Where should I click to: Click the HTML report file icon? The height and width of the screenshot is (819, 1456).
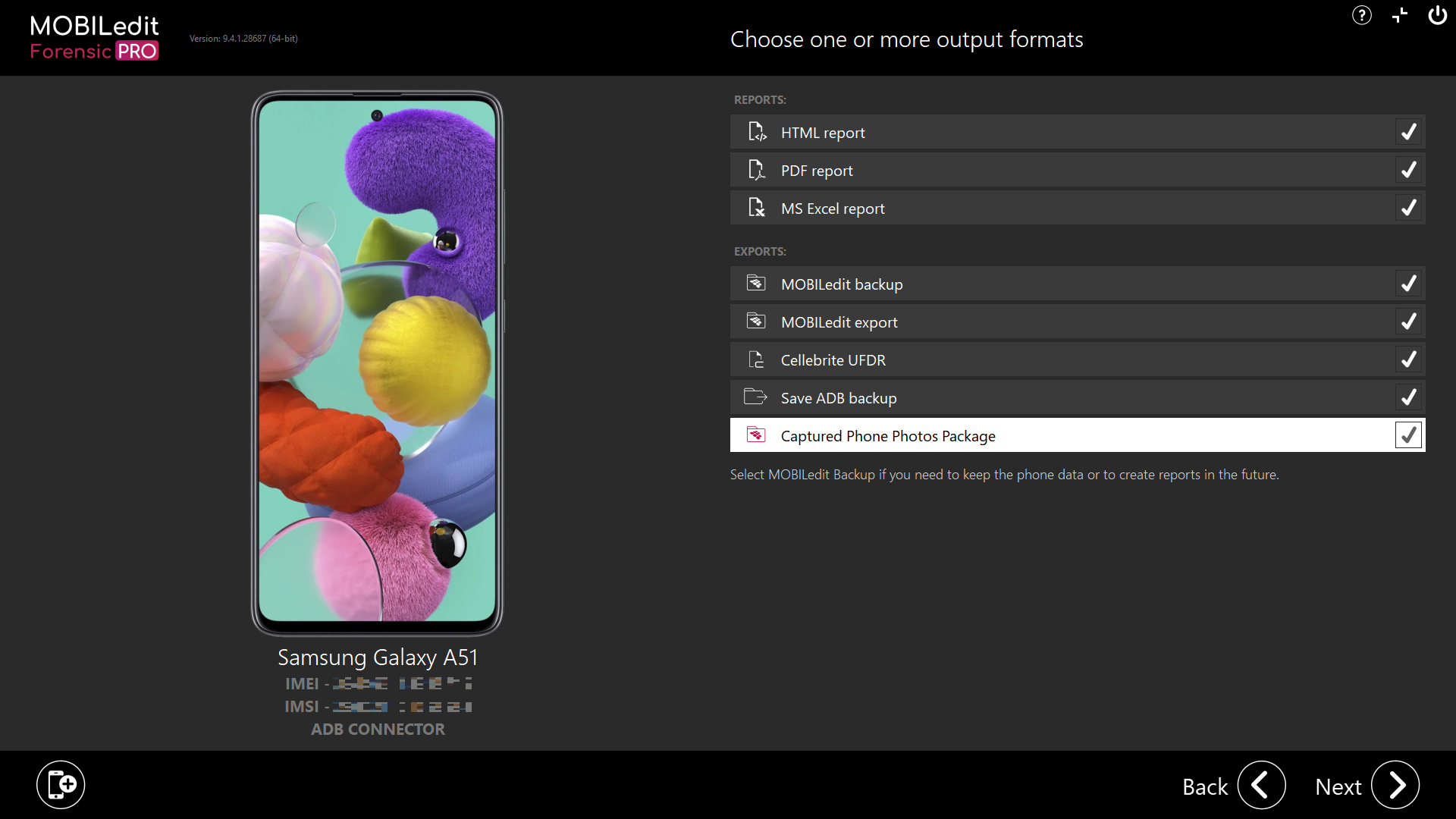(756, 132)
